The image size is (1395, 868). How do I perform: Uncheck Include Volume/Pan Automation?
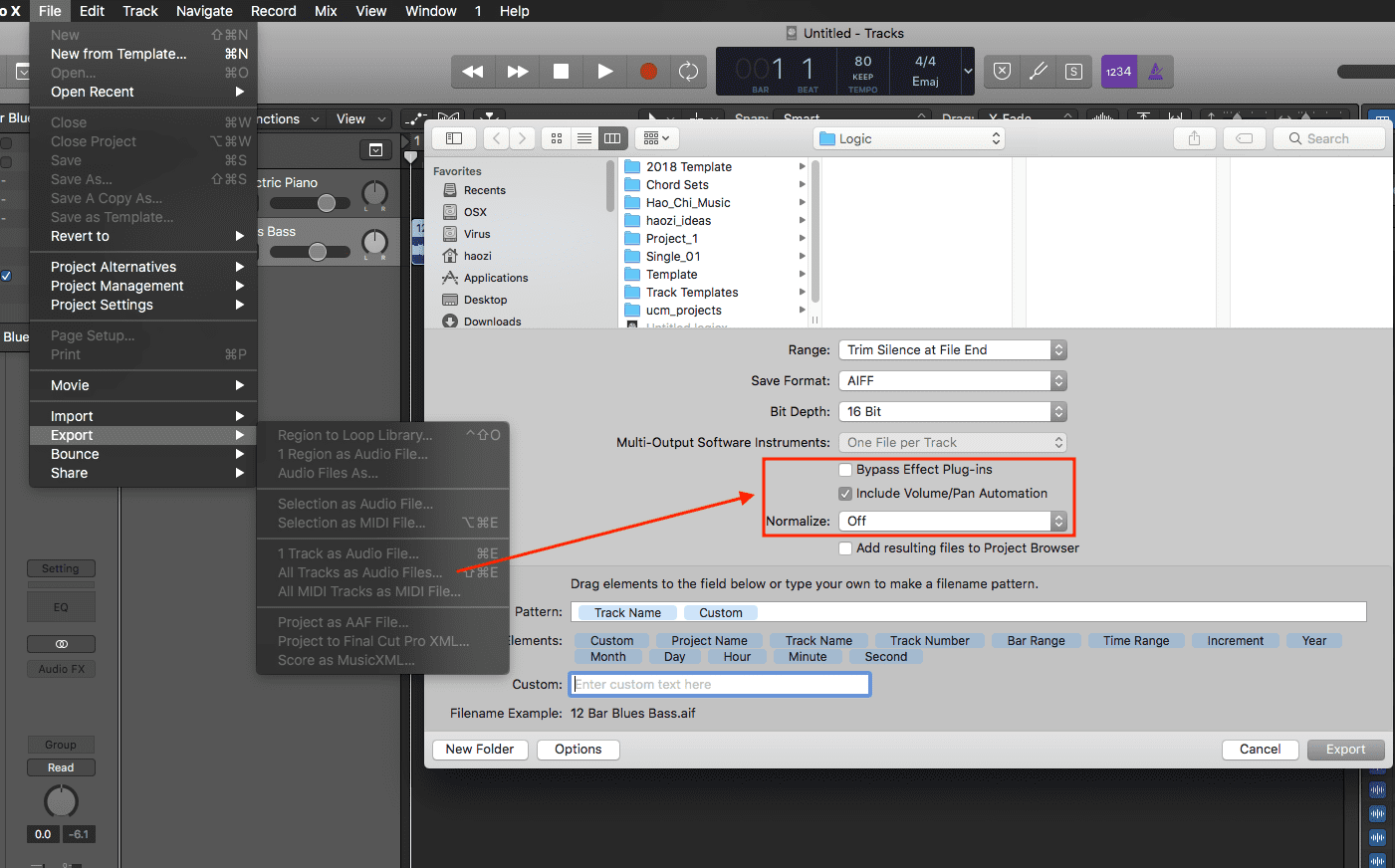(x=845, y=494)
